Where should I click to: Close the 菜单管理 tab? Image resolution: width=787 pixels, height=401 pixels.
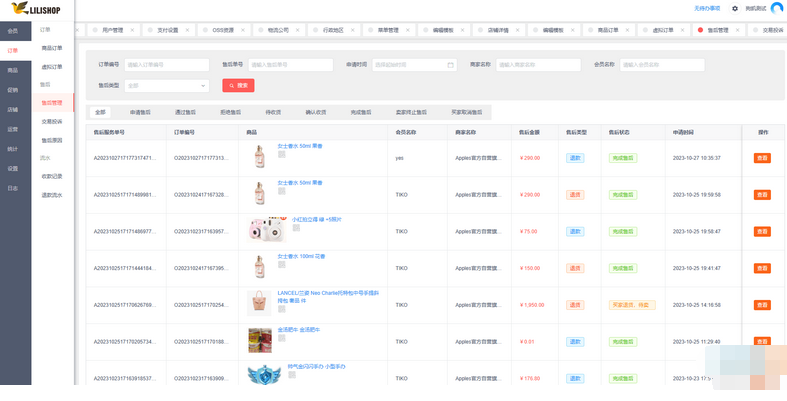point(408,30)
